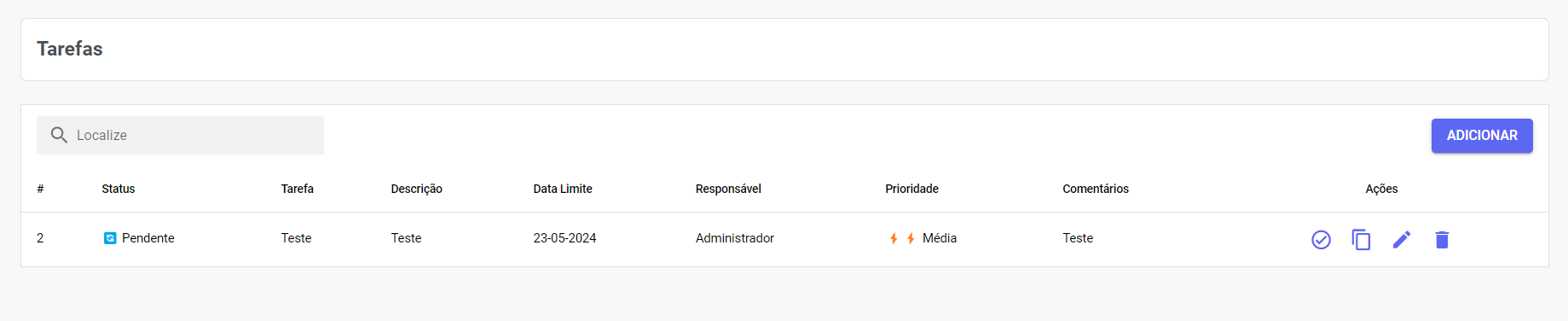
Task: Click the search magnifier icon
Action: pyautogui.click(x=59, y=135)
